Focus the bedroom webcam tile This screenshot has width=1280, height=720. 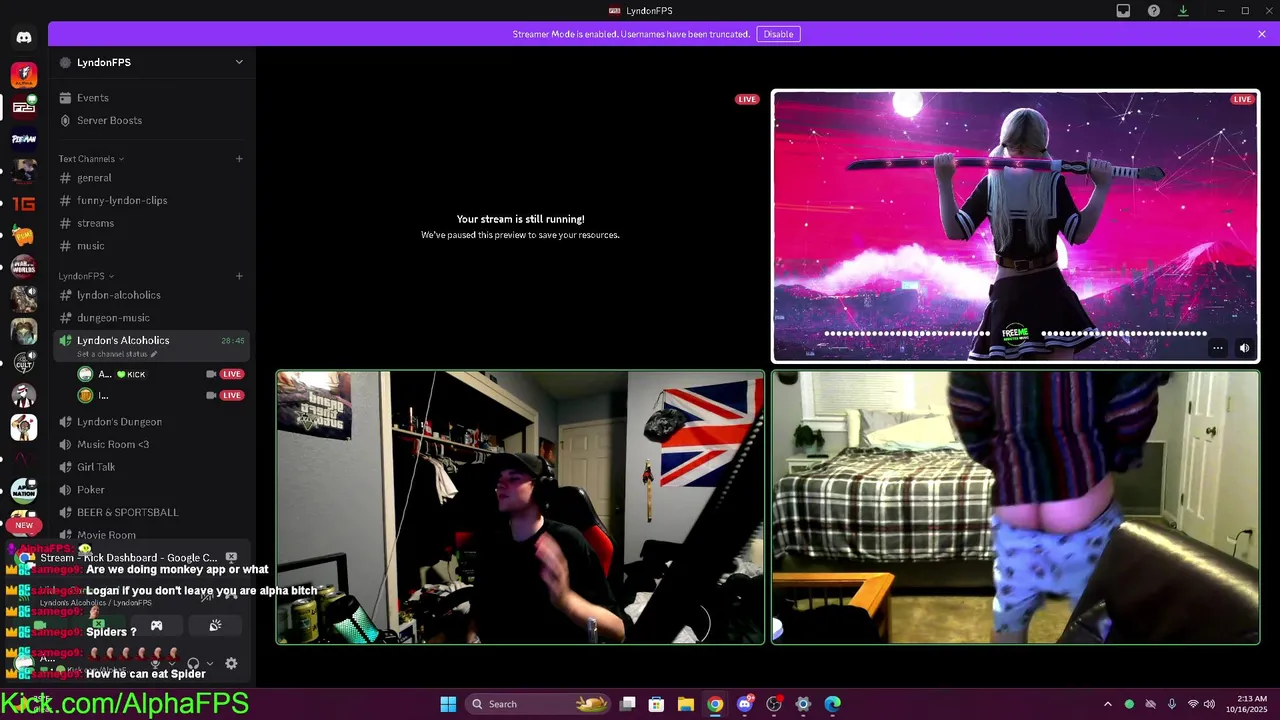click(x=1015, y=508)
